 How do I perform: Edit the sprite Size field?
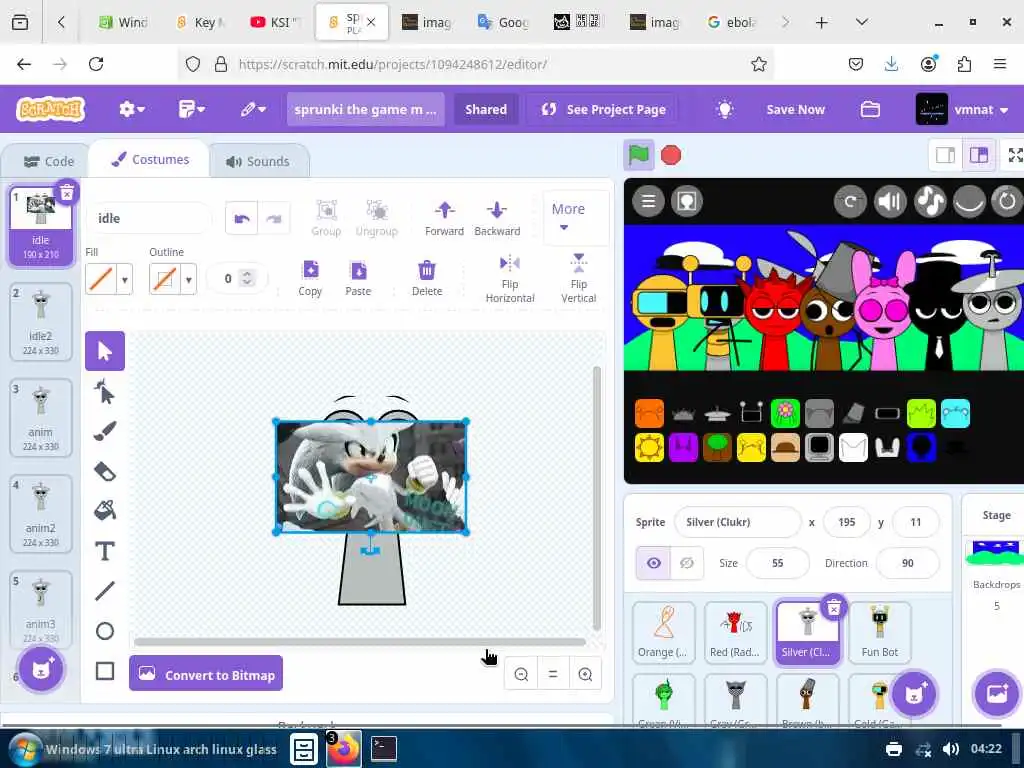pos(777,563)
